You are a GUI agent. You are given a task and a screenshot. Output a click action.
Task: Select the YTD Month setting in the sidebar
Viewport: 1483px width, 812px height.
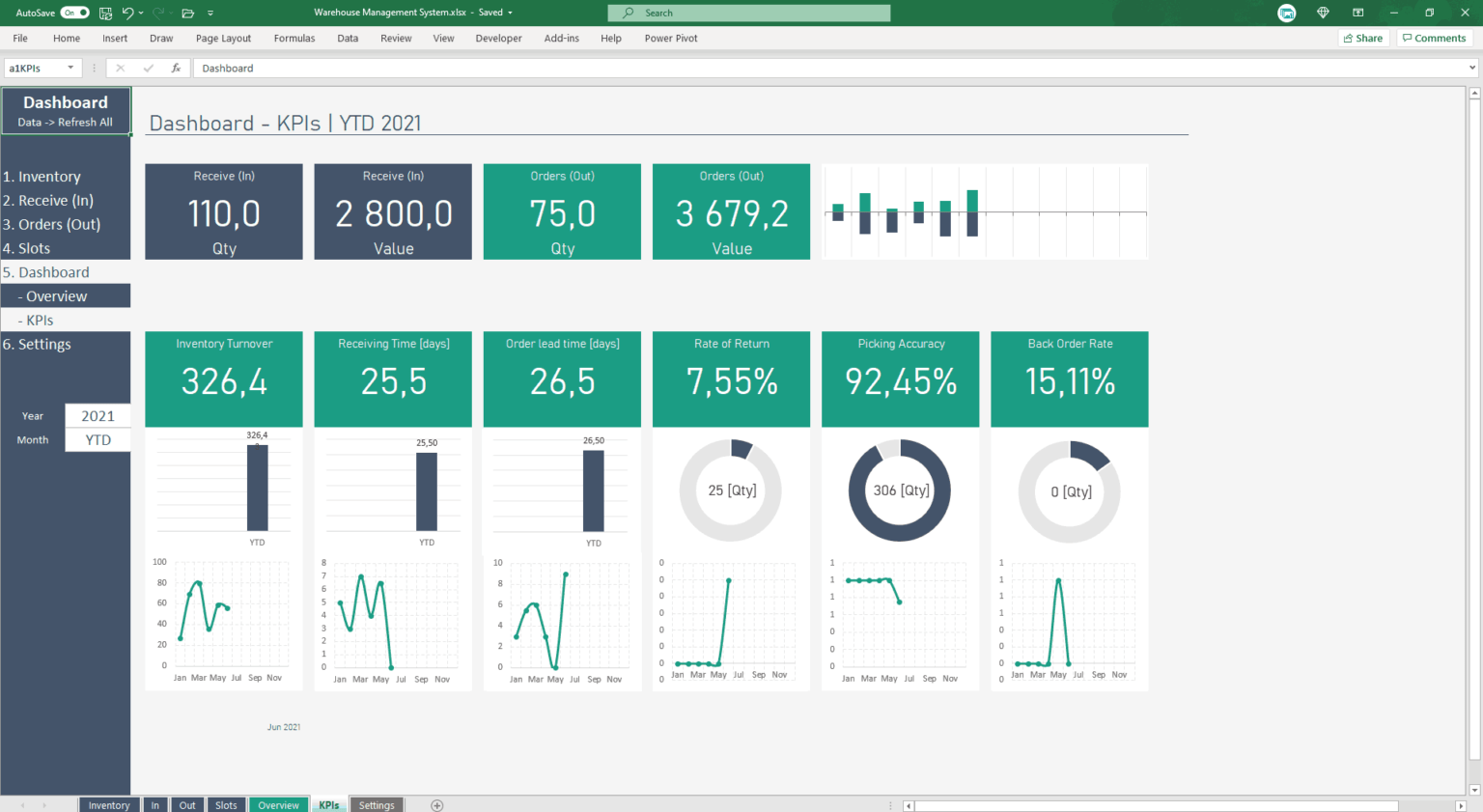click(x=98, y=439)
